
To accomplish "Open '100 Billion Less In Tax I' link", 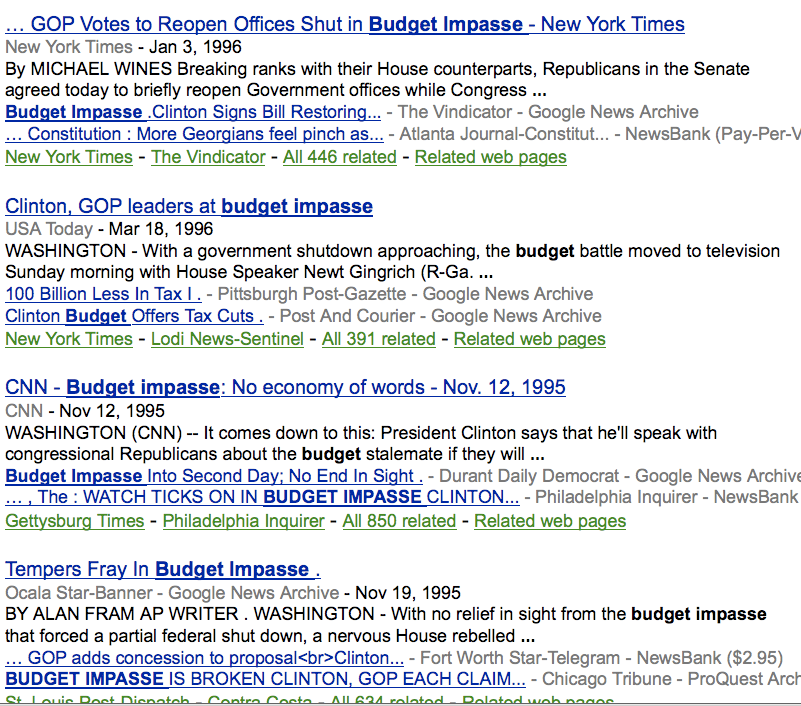I will point(103,294).
